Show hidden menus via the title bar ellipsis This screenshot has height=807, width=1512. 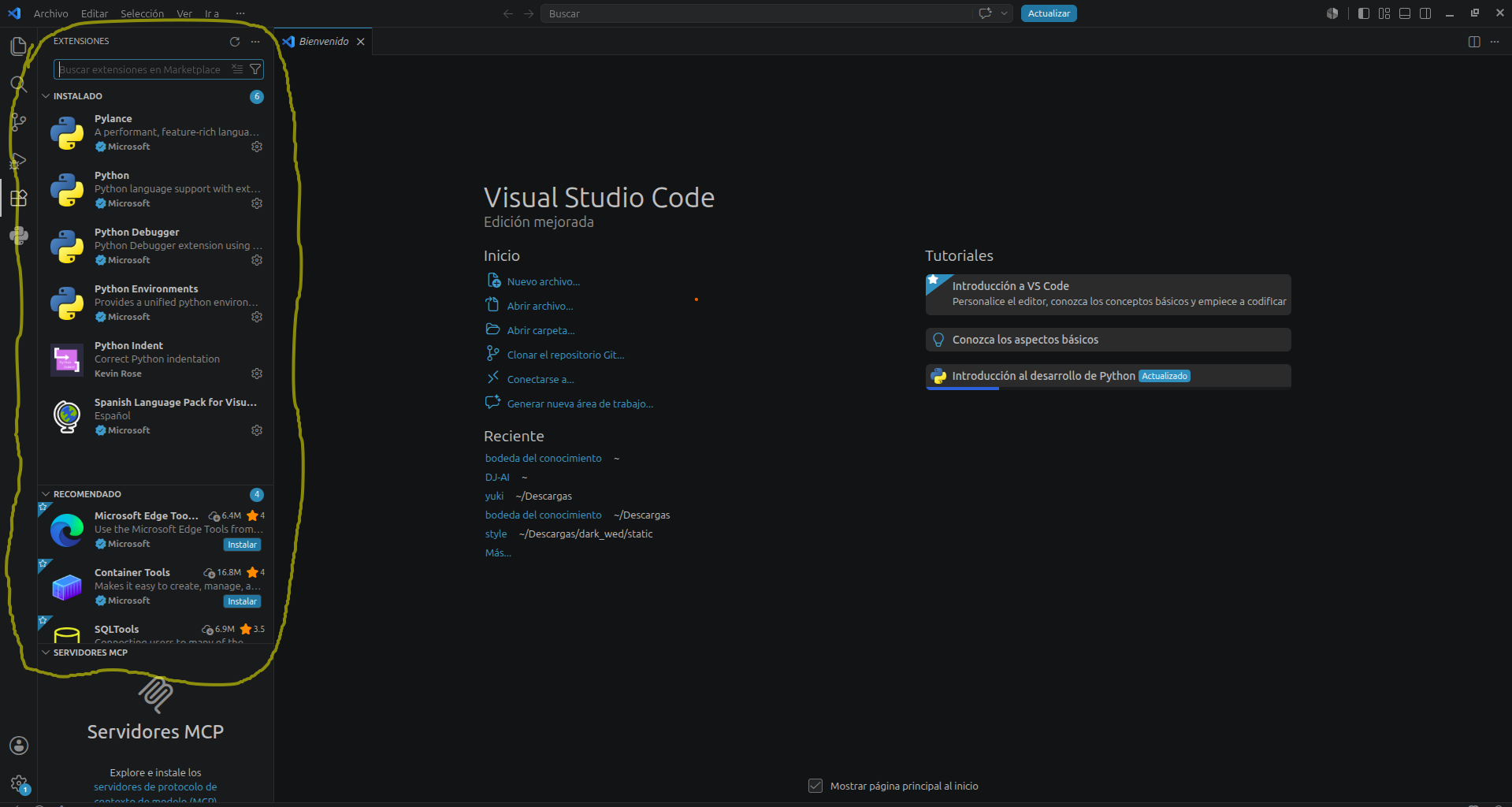(x=240, y=13)
